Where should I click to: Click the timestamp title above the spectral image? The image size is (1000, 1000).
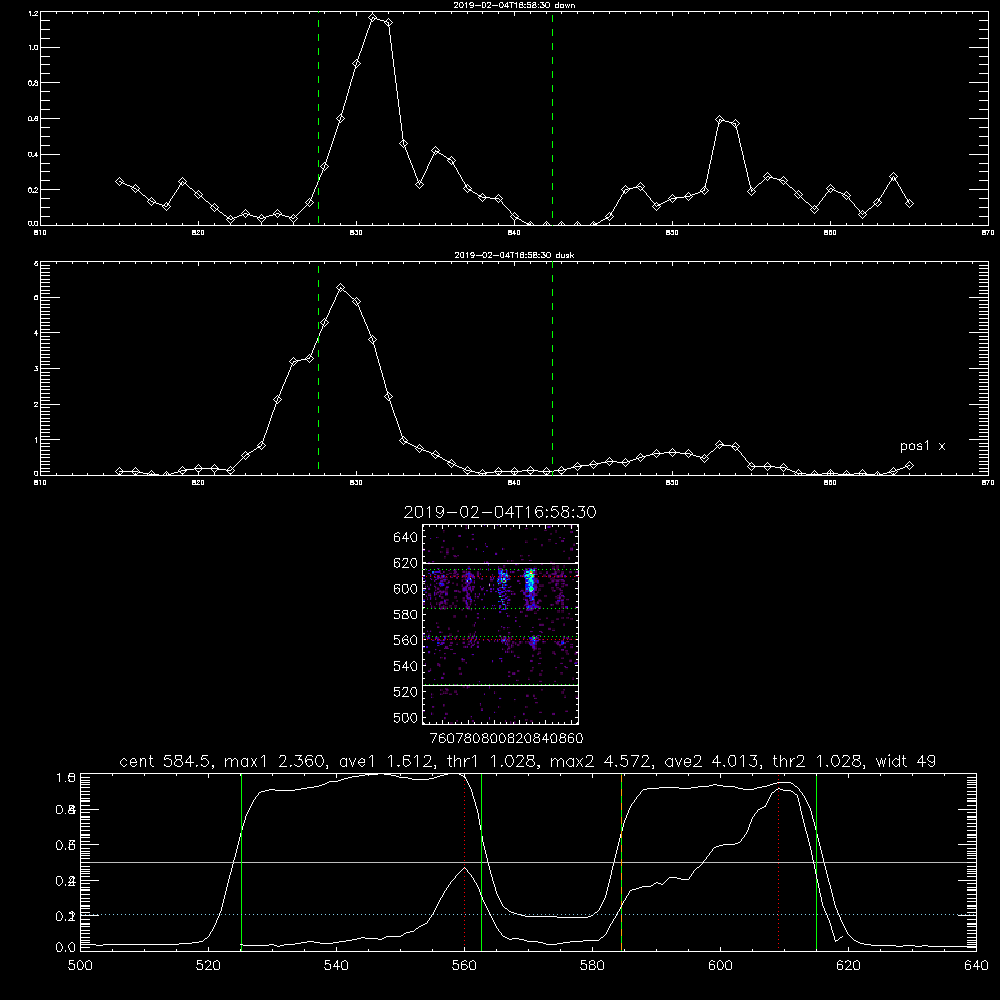500,512
